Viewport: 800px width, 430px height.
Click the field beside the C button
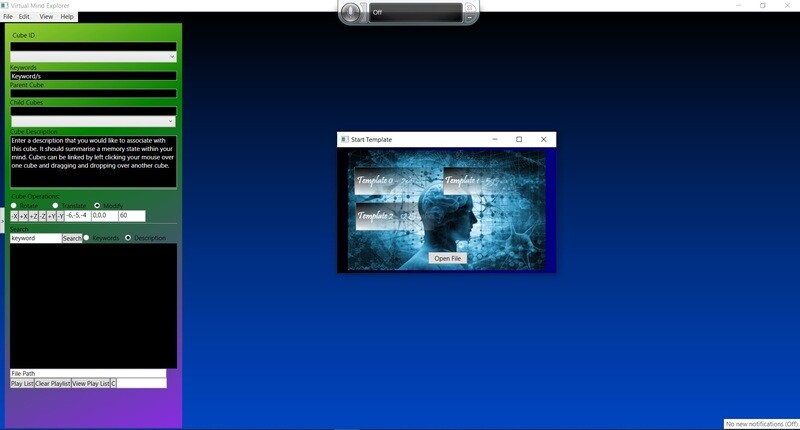pos(141,383)
